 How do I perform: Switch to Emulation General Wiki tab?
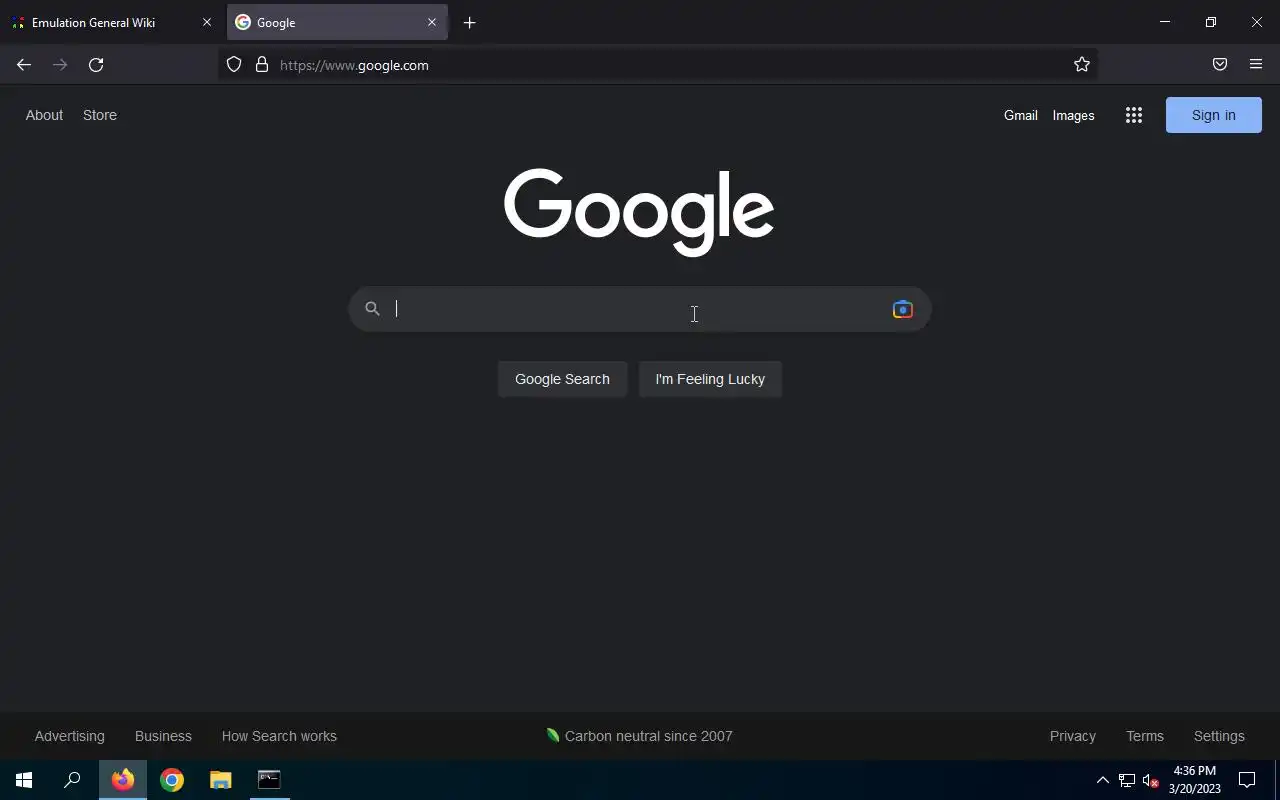point(112,22)
